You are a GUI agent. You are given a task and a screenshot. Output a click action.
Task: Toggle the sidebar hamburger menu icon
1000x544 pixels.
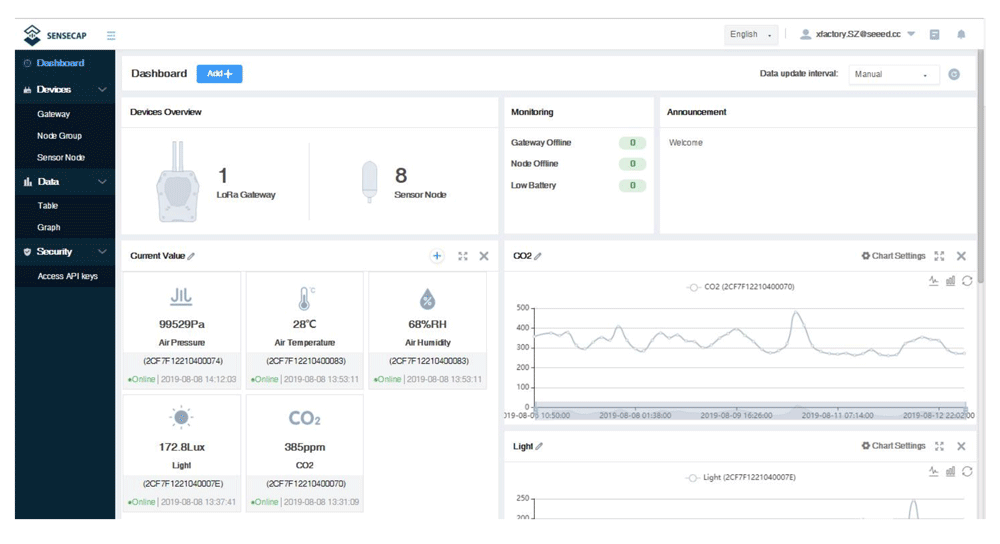(111, 35)
